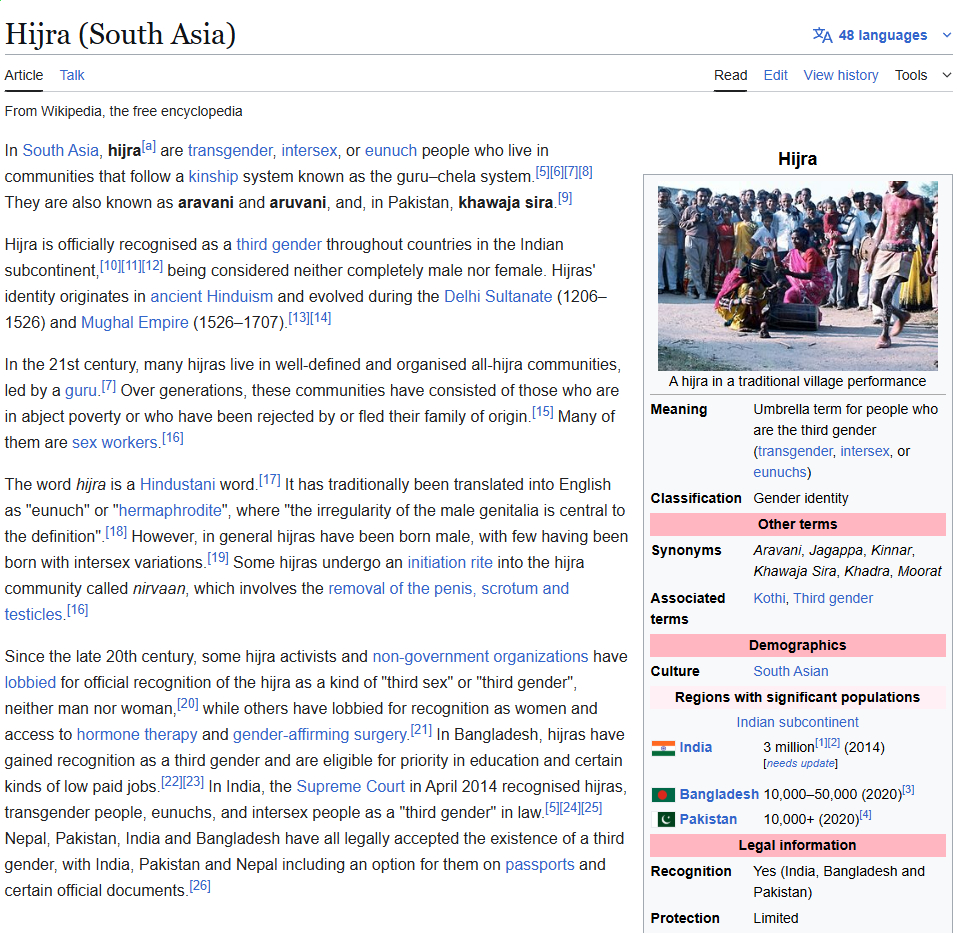Image resolution: width=959 pixels, height=933 pixels.
Task: Open the hijra village performance photo
Action: click(798, 276)
